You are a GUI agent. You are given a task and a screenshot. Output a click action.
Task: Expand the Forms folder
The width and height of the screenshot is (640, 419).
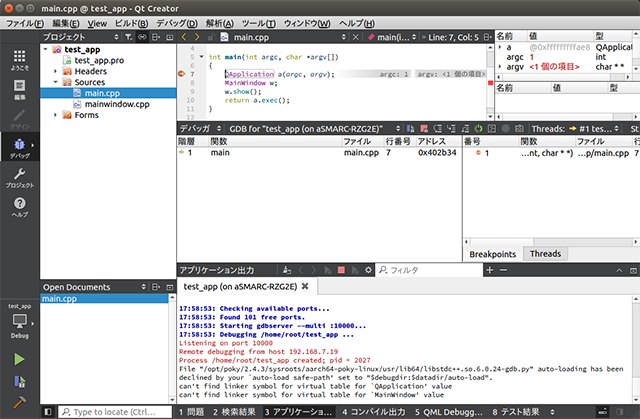click(x=56, y=115)
